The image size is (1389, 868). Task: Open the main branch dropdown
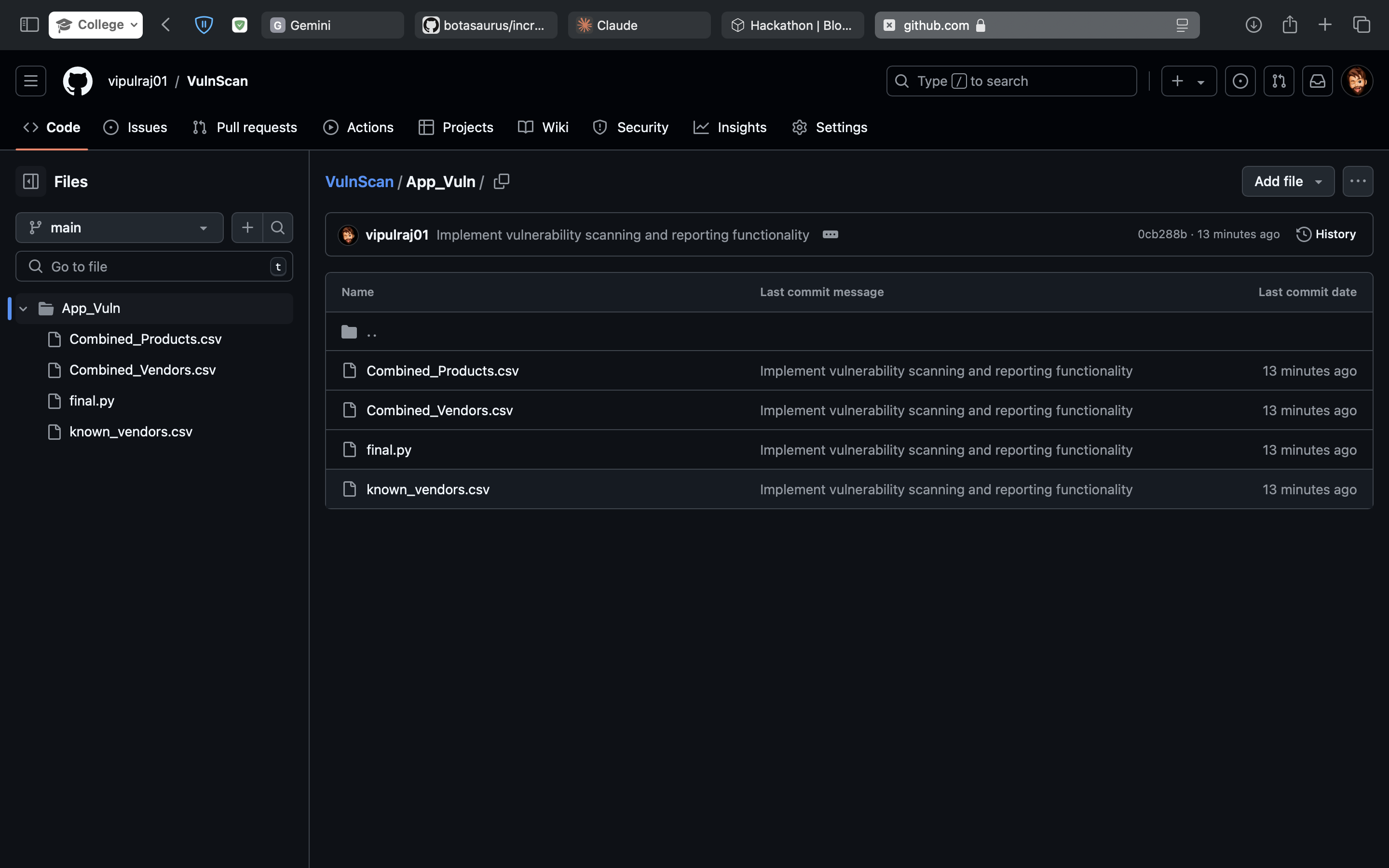pyautogui.click(x=120, y=228)
